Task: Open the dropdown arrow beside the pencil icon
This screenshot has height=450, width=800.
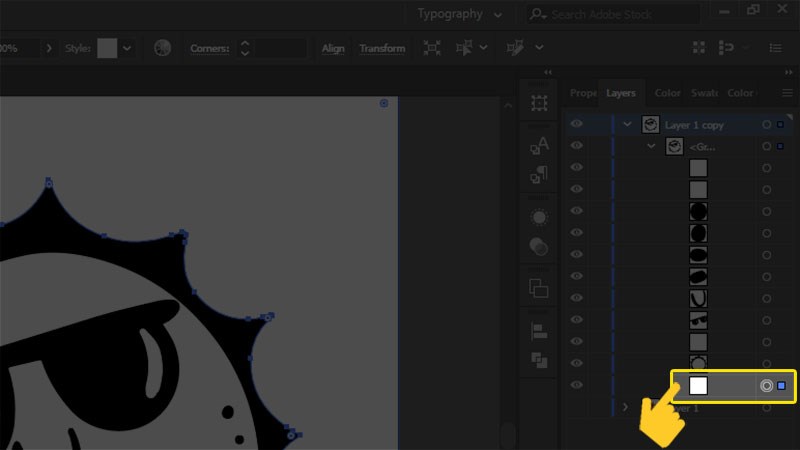Action: point(539,48)
